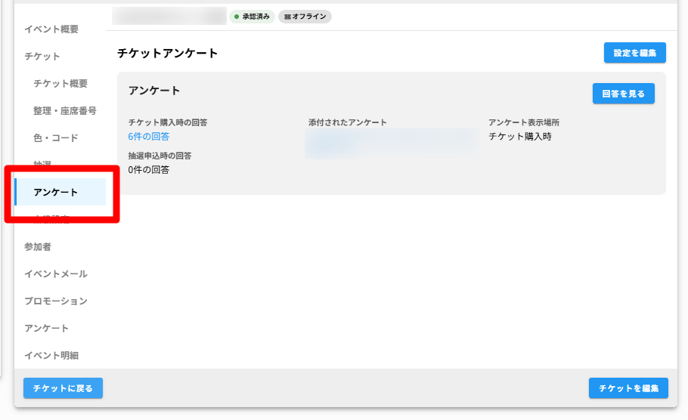Screen dimensions: 688x420
Task: Select the チケット sidebar section
Action: [x=42, y=57]
